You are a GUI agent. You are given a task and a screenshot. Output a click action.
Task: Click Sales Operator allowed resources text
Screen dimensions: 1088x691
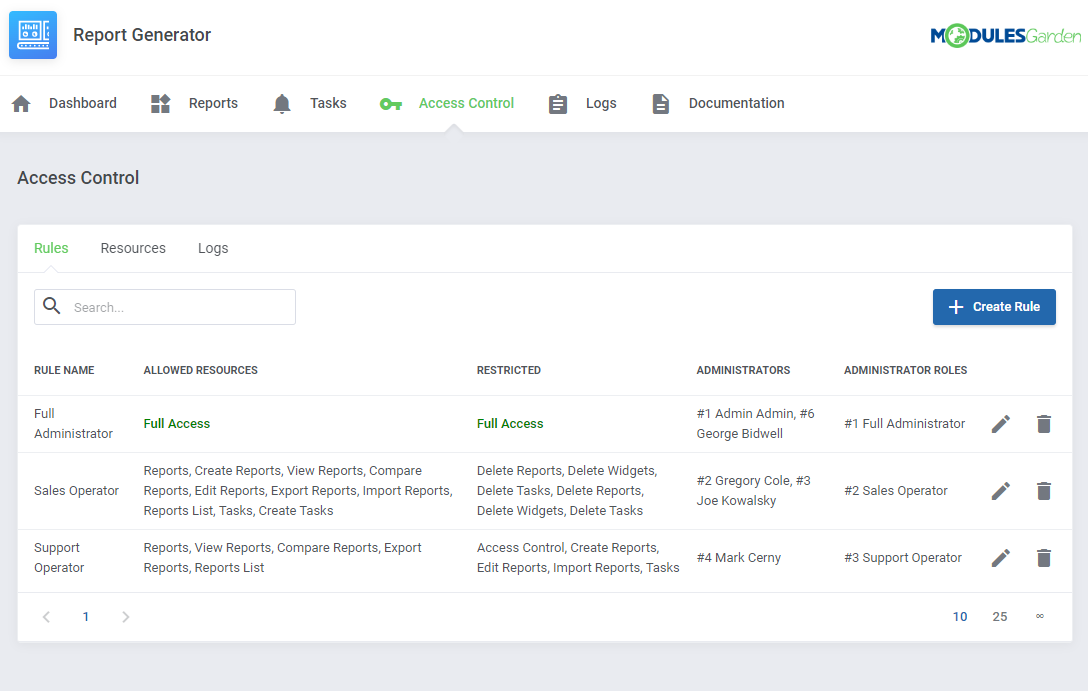[x=298, y=491]
